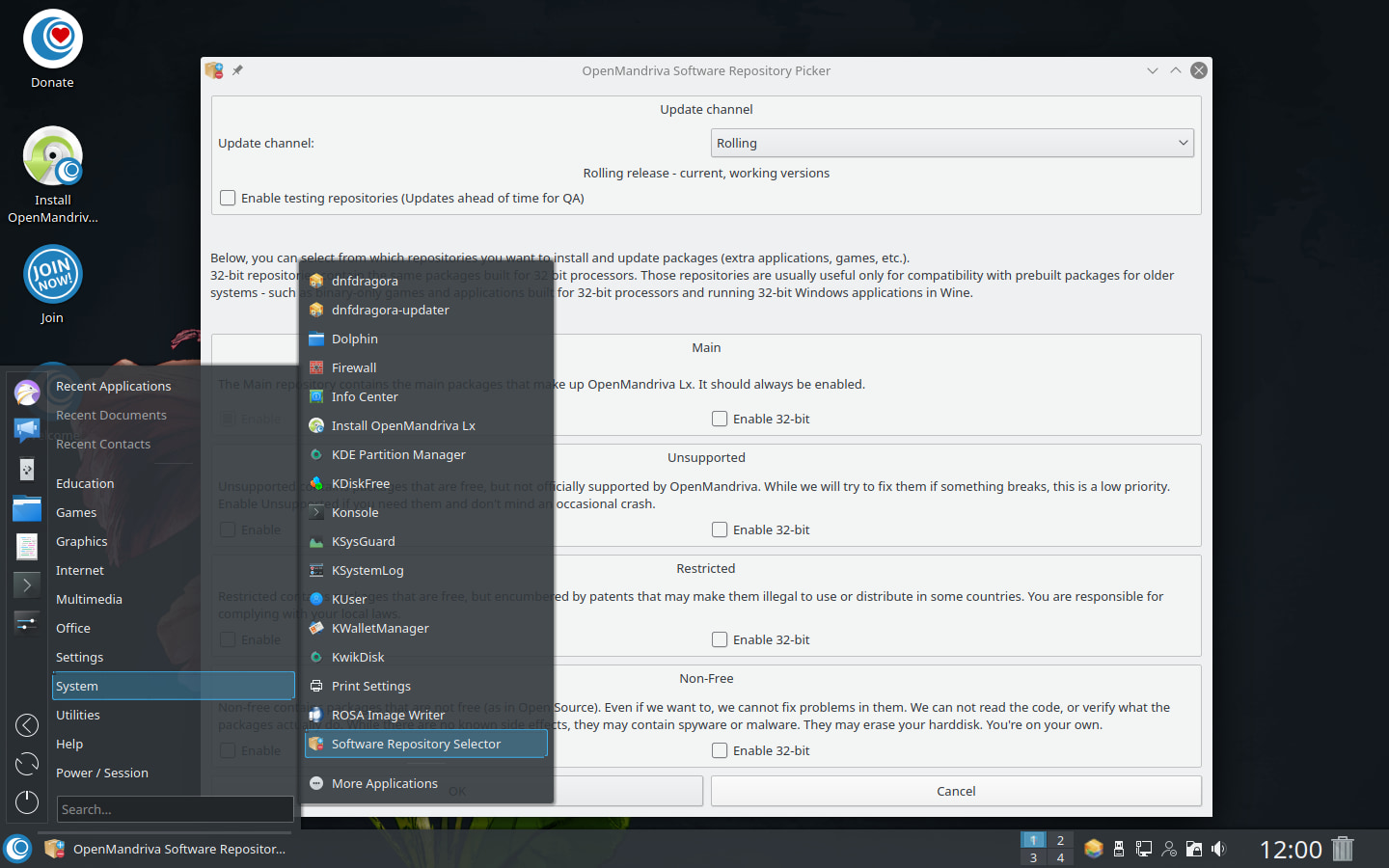Open the Help menu entry

point(174,744)
